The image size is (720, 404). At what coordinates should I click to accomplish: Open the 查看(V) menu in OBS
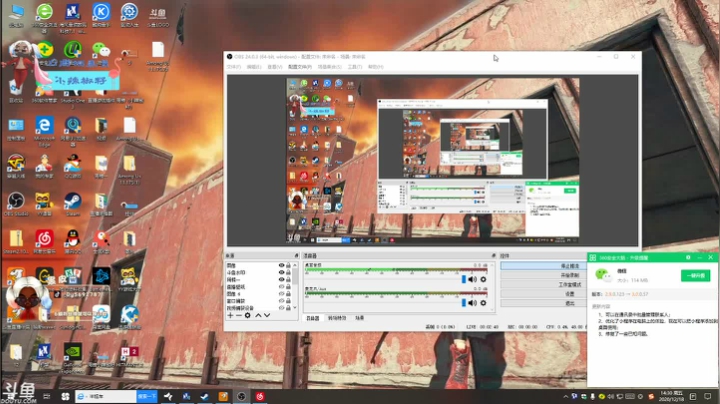[275, 67]
